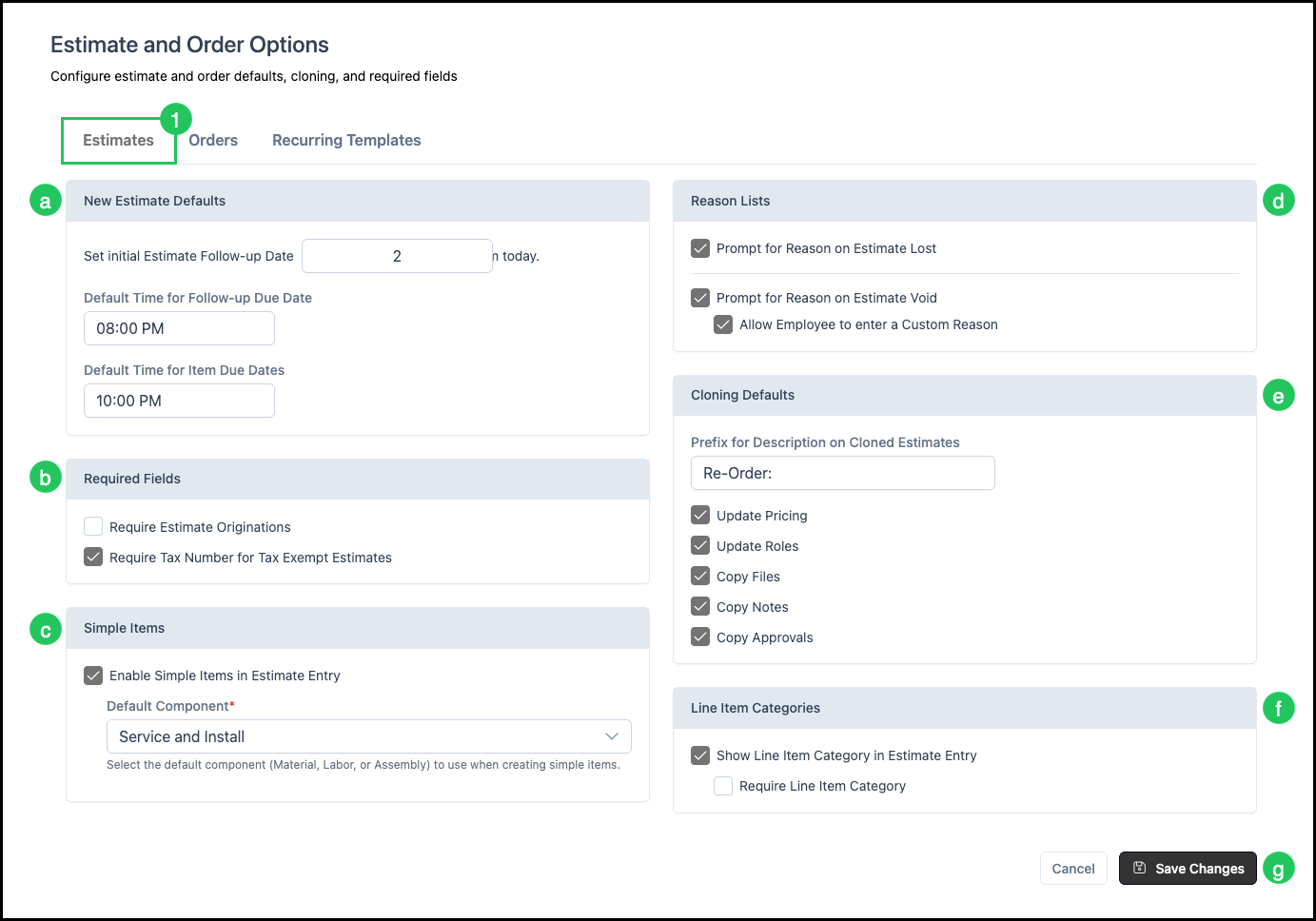
Task: Edit Default Time for Item Due Dates
Action: [179, 401]
